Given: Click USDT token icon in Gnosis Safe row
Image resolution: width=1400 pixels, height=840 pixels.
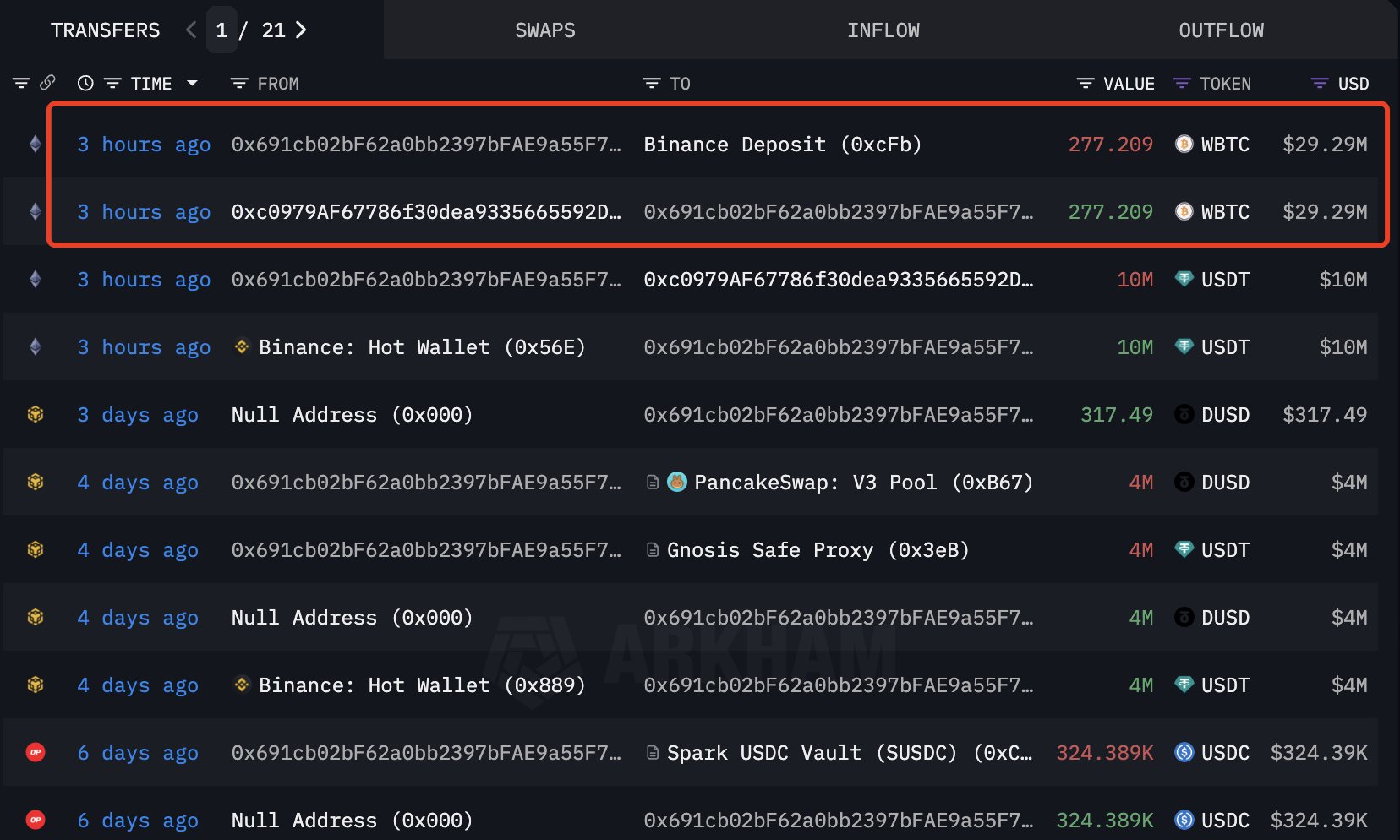Looking at the screenshot, I should click(1184, 549).
